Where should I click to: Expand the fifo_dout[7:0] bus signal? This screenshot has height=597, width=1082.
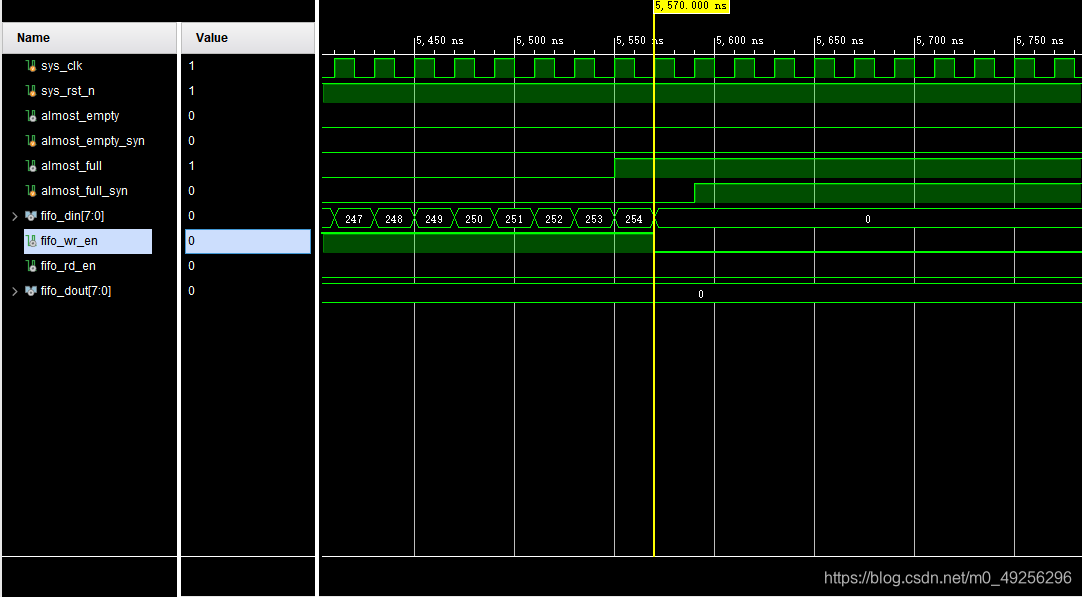point(15,291)
